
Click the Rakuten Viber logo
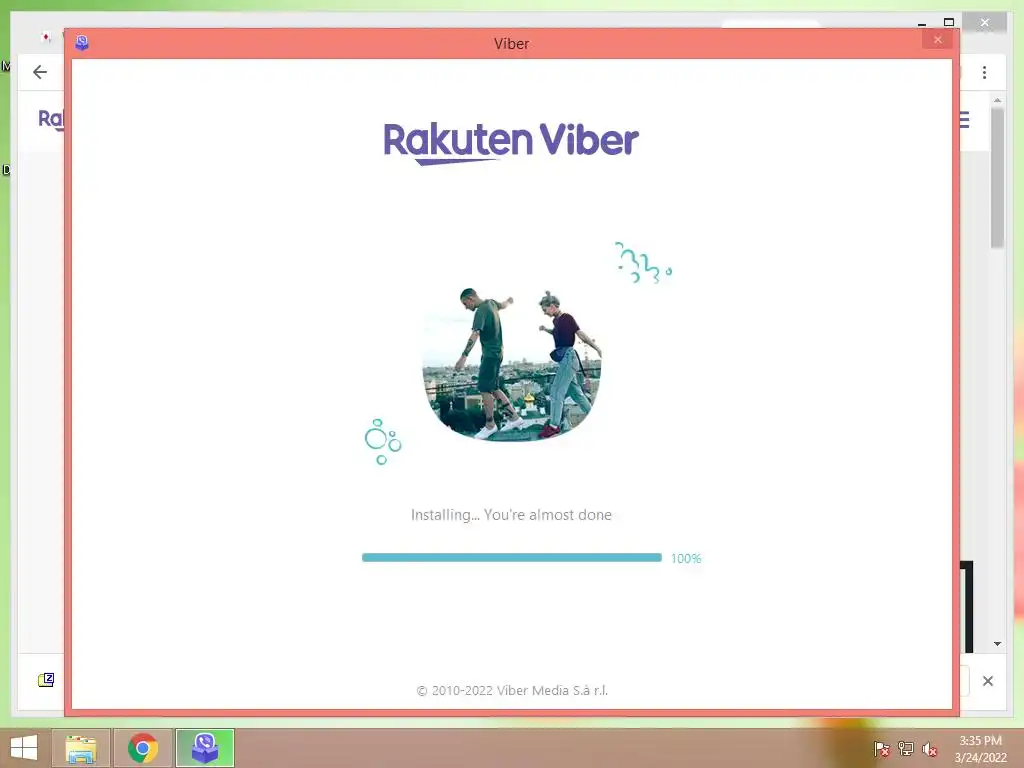[511, 143]
